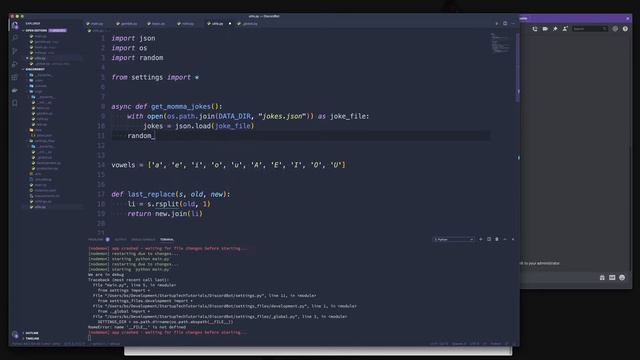Create a new terminal with plus icon
This screenshot has width=640, height=360.
click(481, 239)
